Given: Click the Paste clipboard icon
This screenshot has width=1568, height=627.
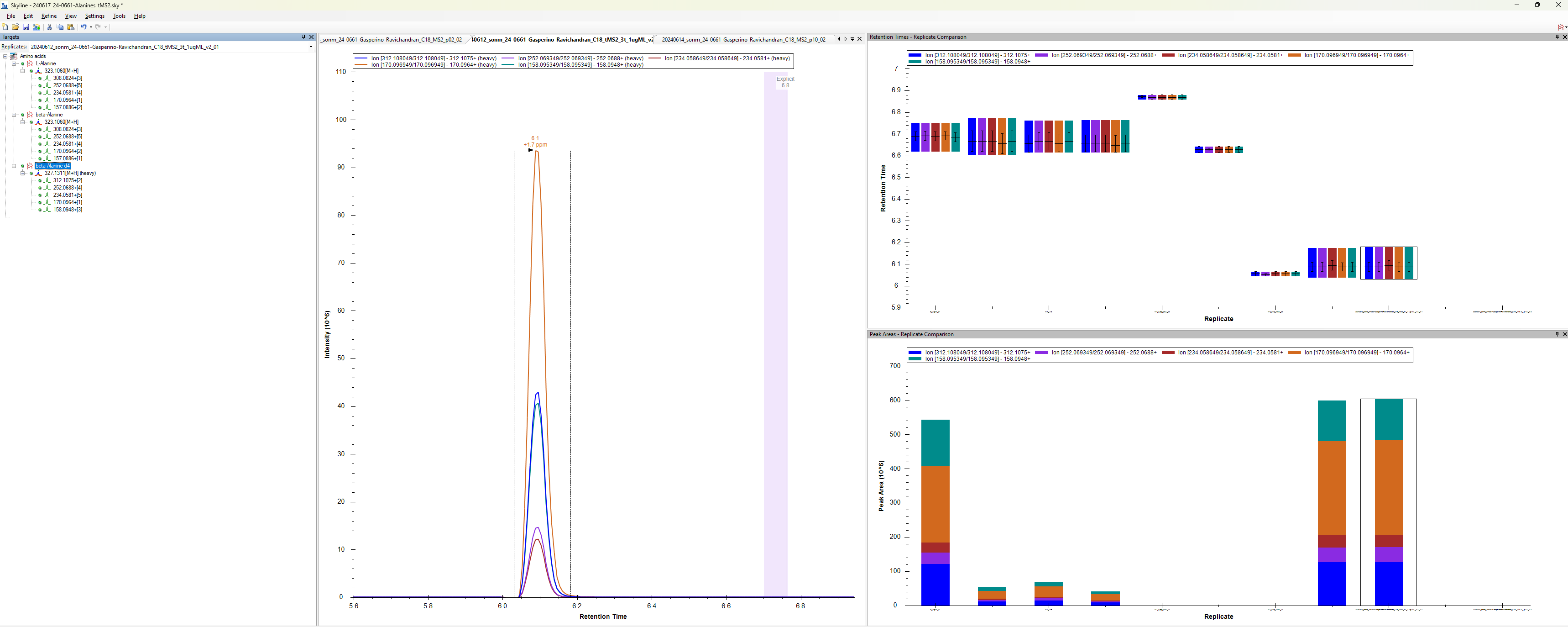Looking at the screenshot, I should click(71, 27).
